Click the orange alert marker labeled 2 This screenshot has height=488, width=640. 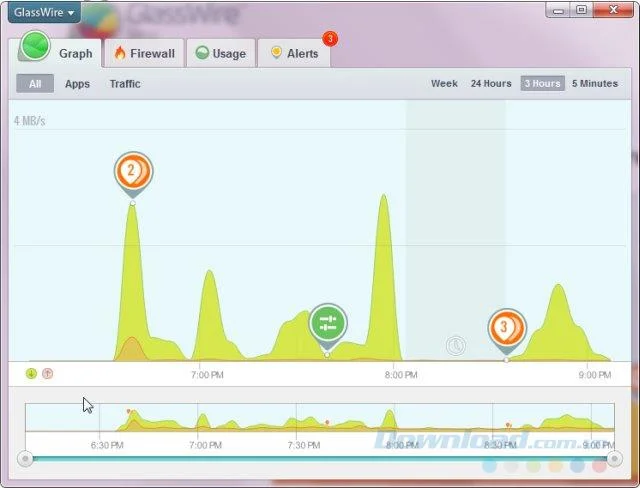(x=133, y=173)
